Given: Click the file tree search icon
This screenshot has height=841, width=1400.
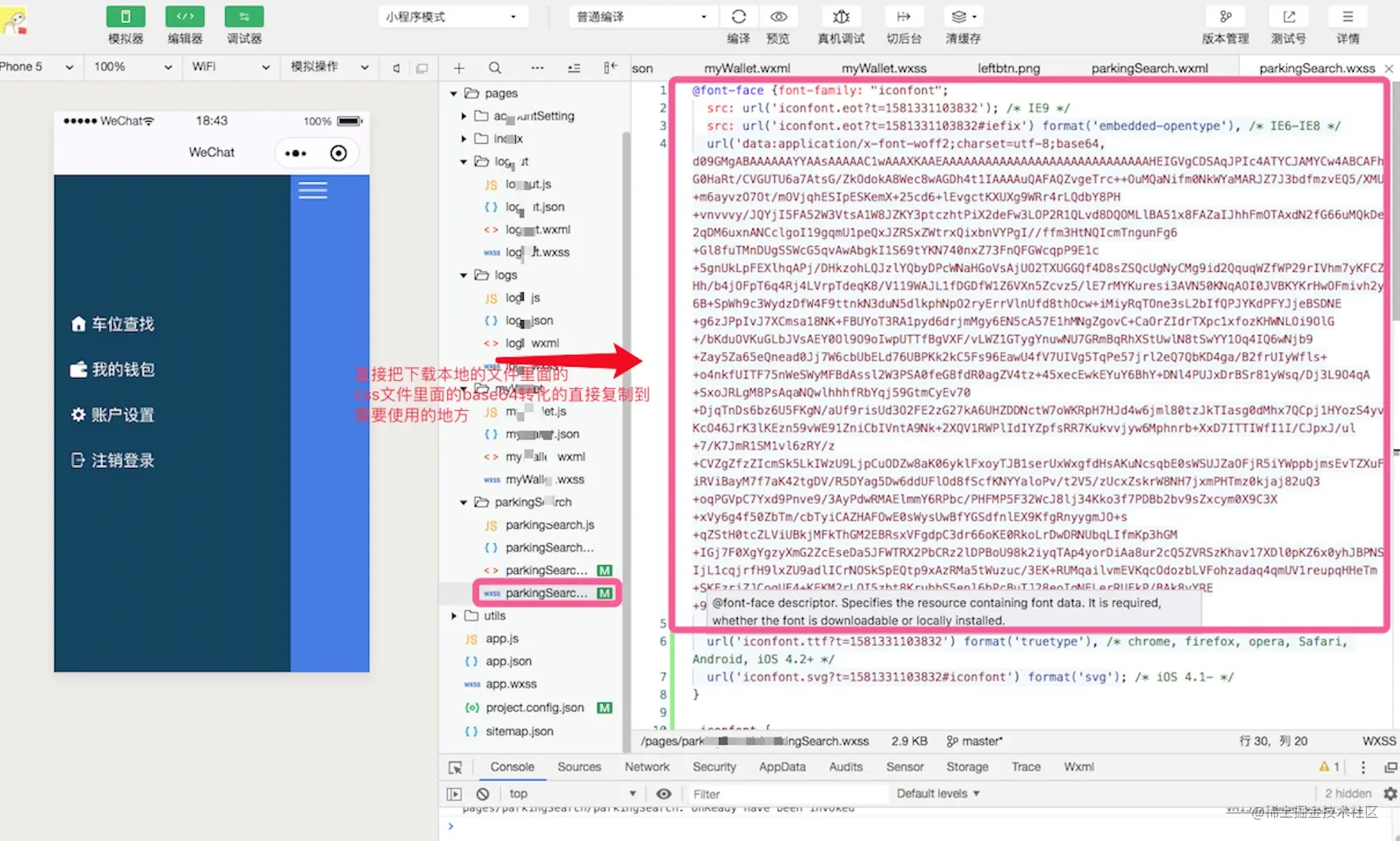Looking at the screenshot, I should click(x=495, y=68).
